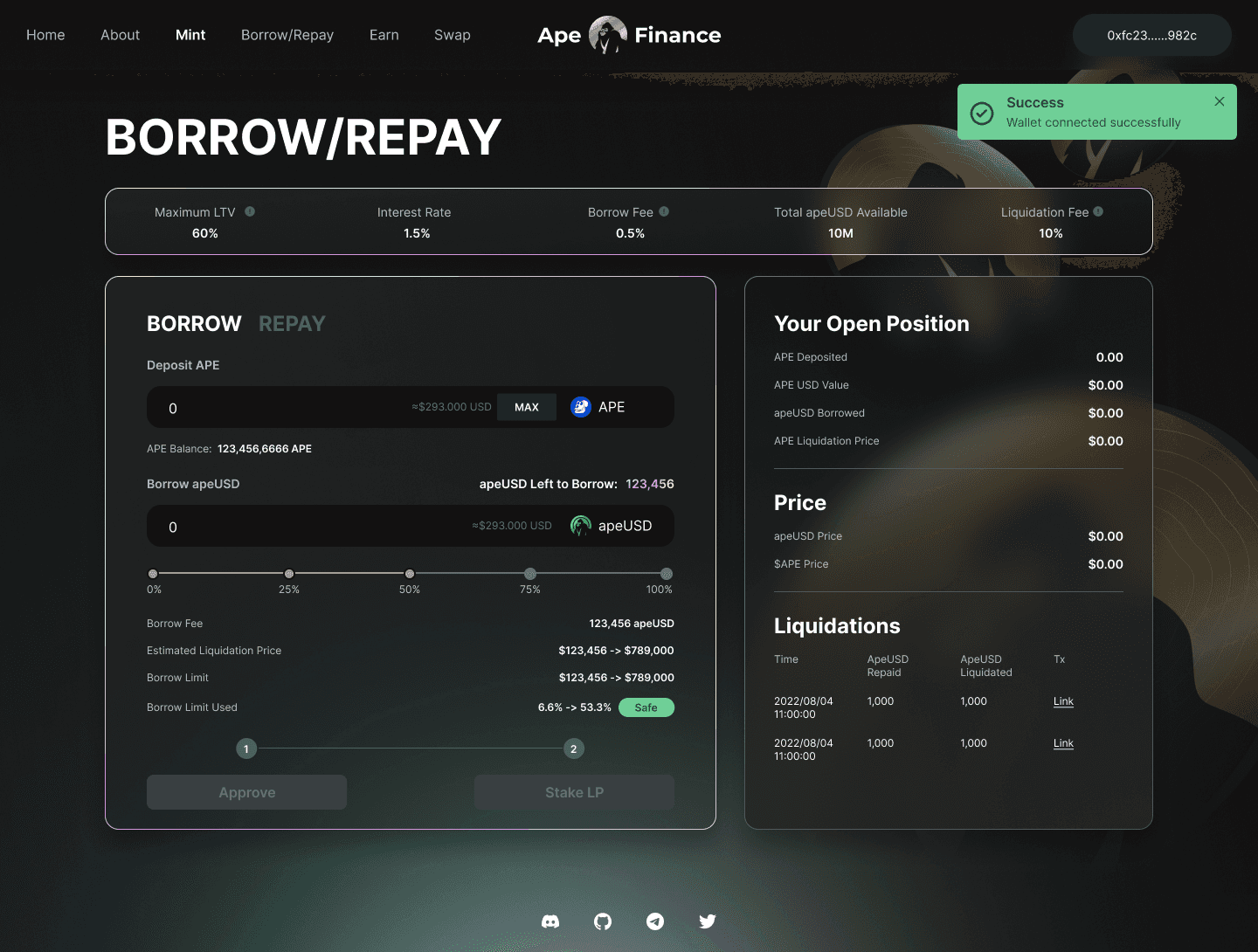
Task: Set borrow slider to 100%
Action: pos(667,574)
